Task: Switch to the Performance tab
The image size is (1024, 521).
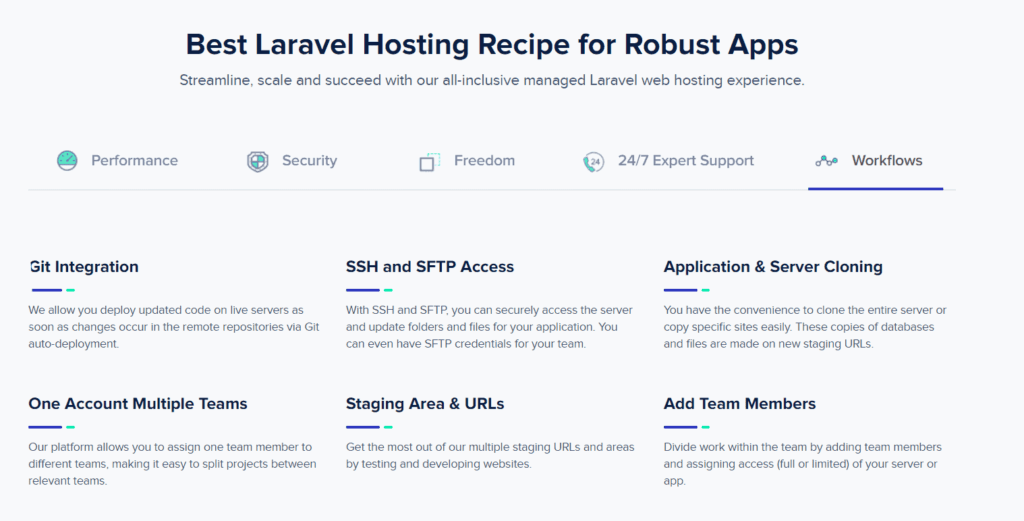Action: (135, 161)
